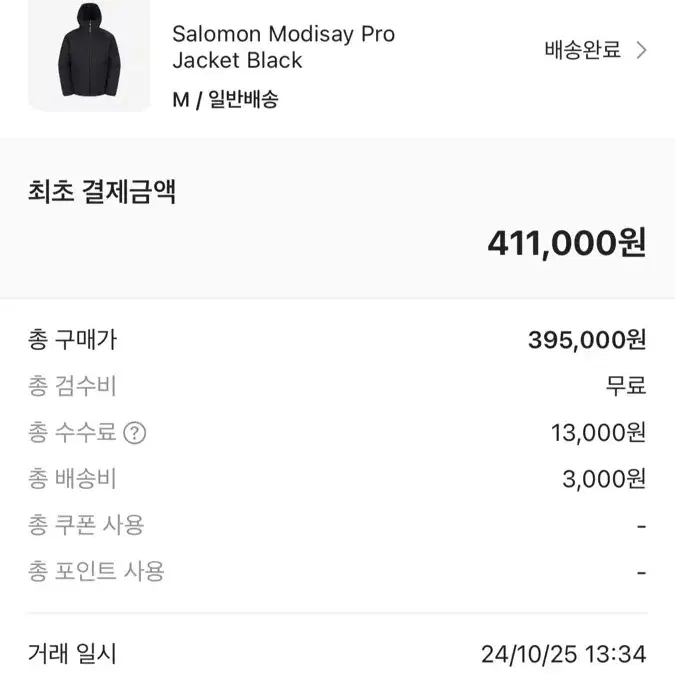
Task: Click the 무료 inspection fee value
Action: (626, 386)
